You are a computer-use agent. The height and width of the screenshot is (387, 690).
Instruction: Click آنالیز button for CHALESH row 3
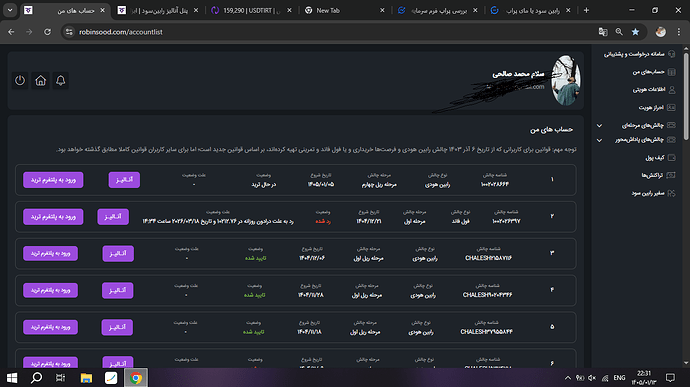(x=118, y=254)
